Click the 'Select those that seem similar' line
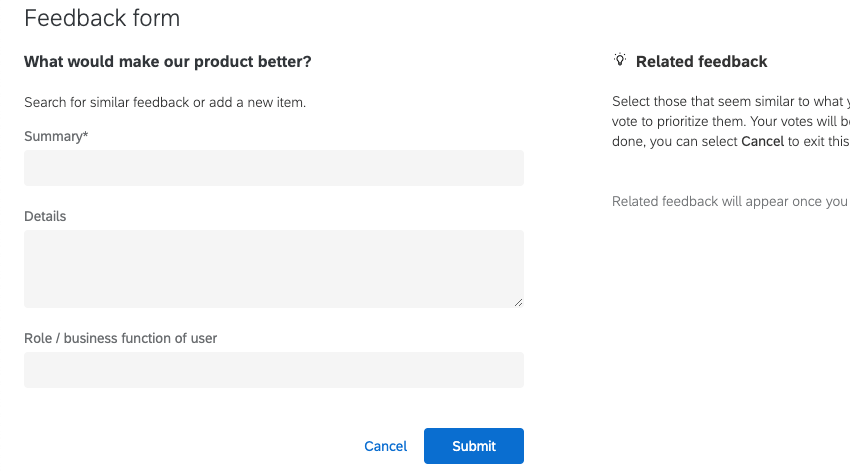The width and height of the screenshot is (850, 472). 730,102
